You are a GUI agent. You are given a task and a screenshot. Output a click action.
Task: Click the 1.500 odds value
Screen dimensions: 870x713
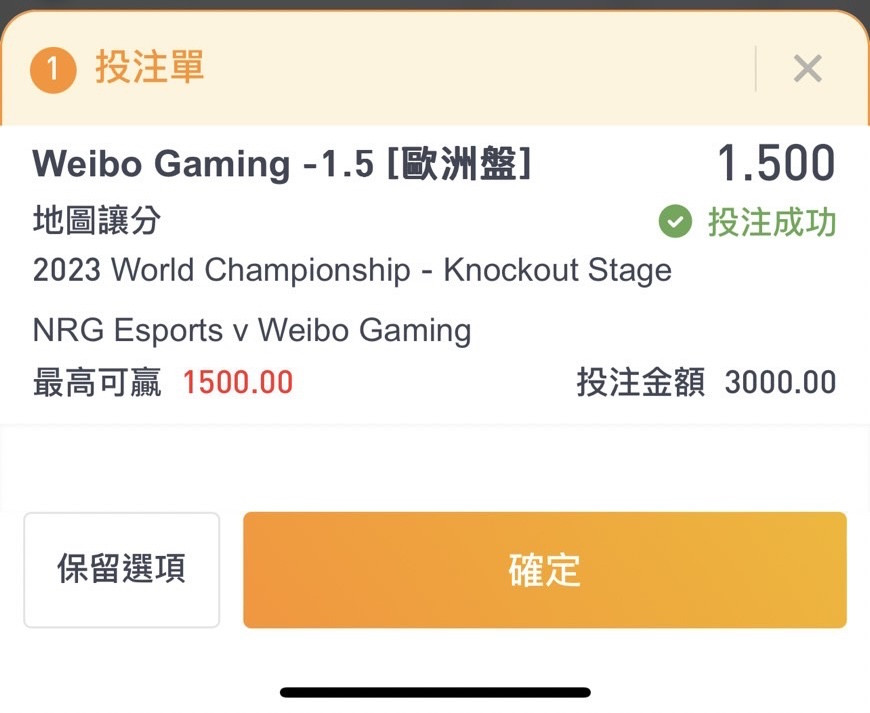pos(776,163)
